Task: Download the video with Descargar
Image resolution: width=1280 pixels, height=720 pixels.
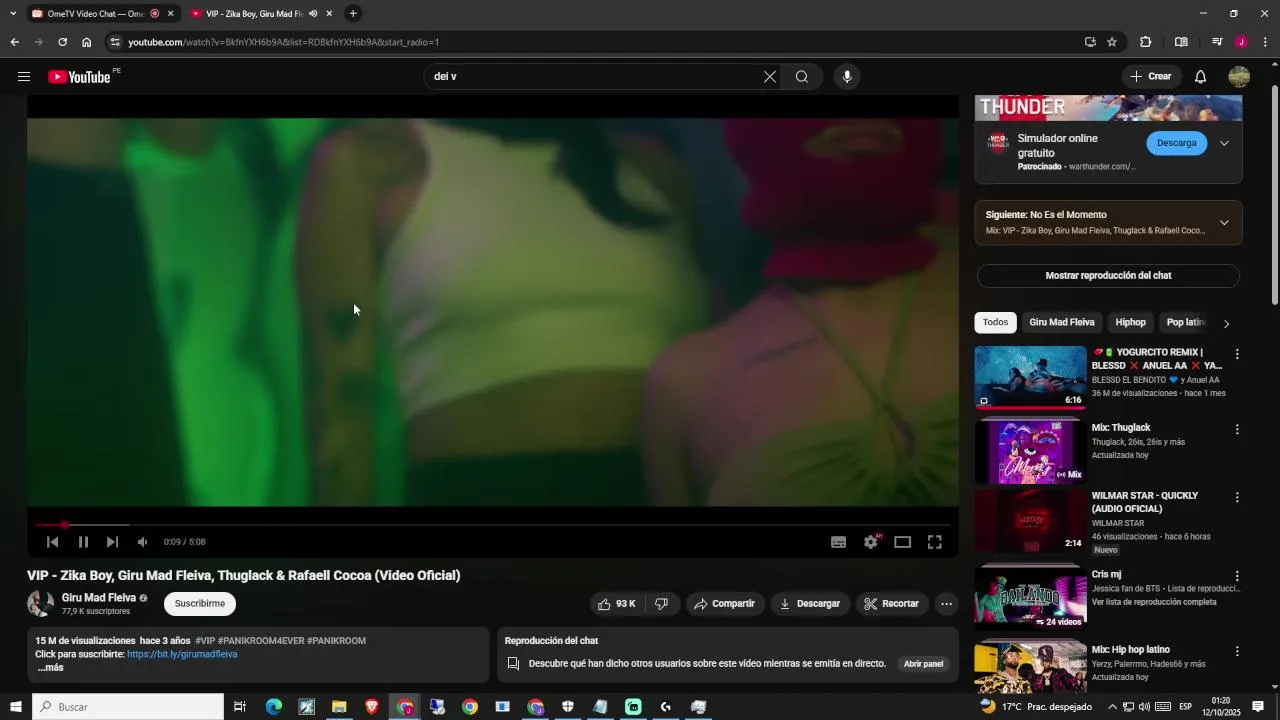Action: 810,604
